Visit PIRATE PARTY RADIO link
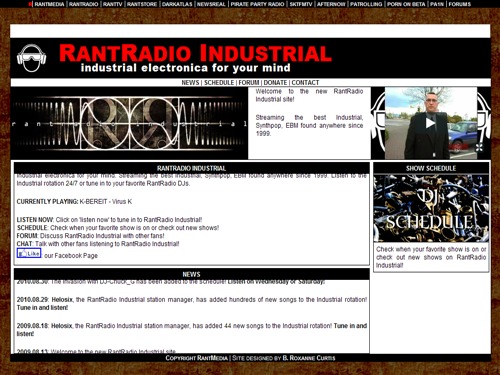Viewport: 500px width, 375px height. [x=257, y=4]
